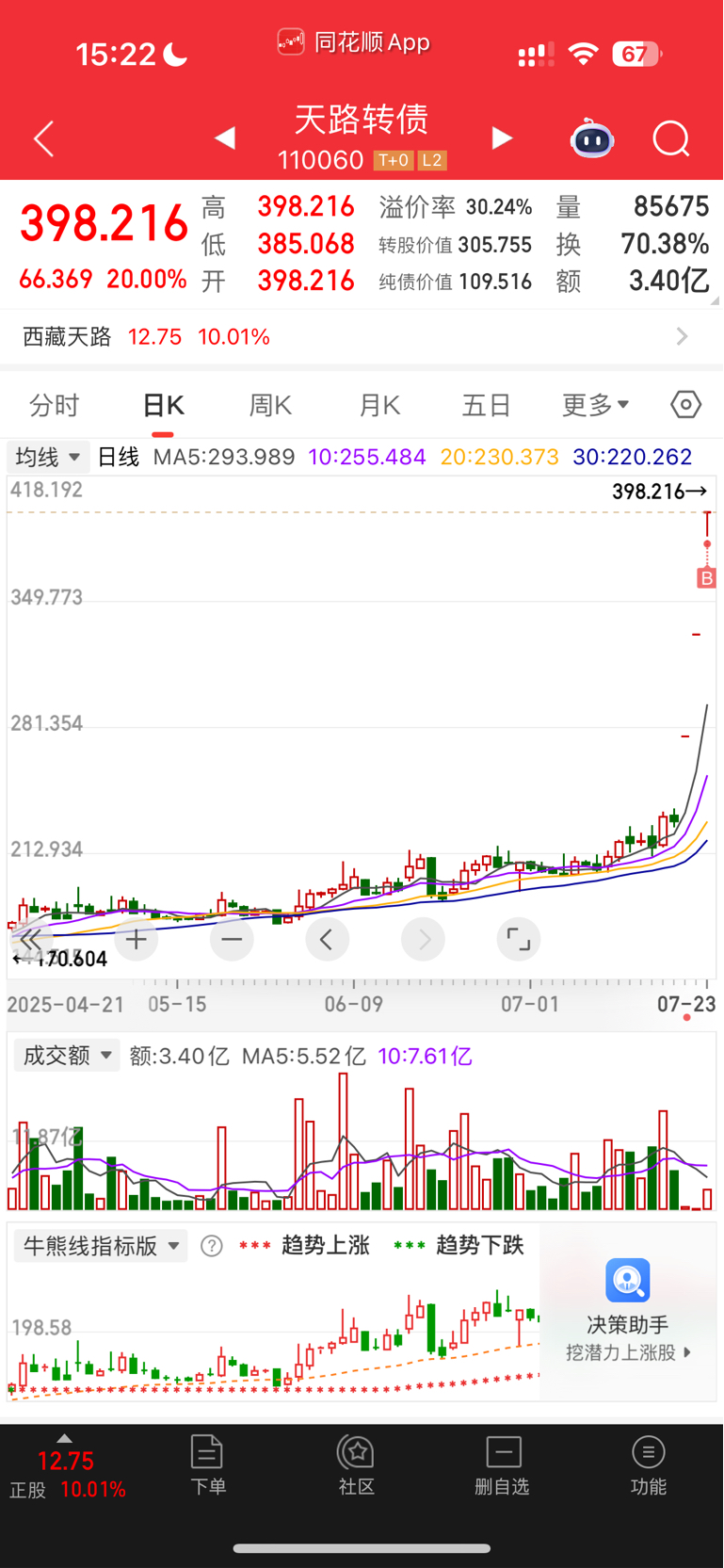Open the 更多 period dropdown
724x1568 pixels.
click(595, 405)
